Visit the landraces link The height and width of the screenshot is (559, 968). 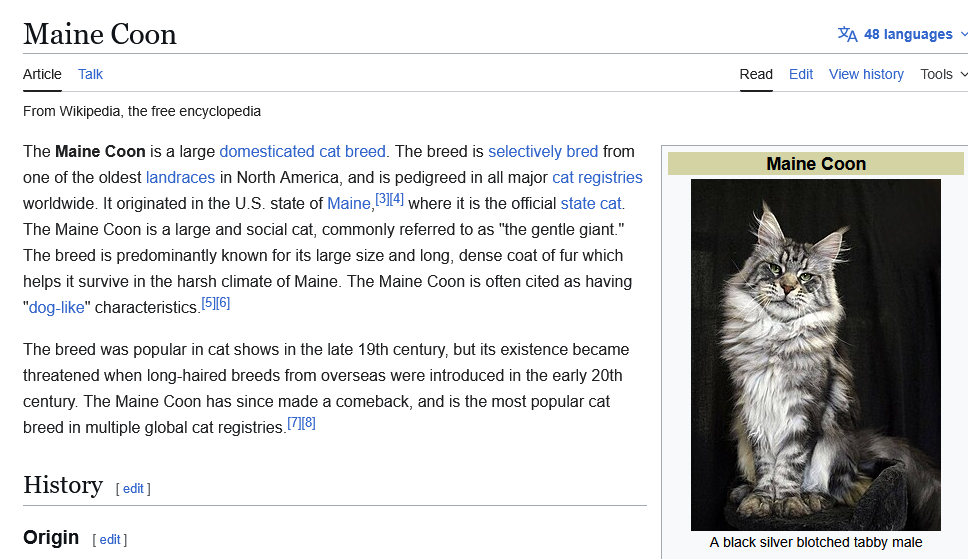coord(180,177)
